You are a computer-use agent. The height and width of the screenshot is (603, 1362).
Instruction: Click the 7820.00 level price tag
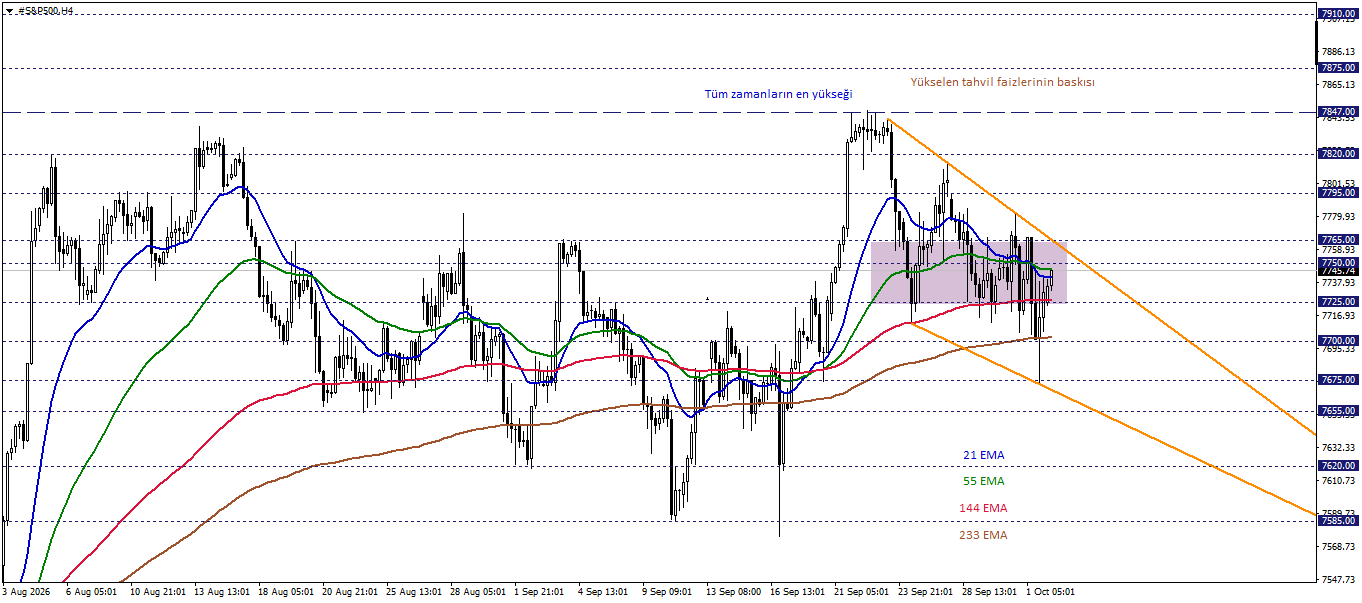pos(1338,153)
